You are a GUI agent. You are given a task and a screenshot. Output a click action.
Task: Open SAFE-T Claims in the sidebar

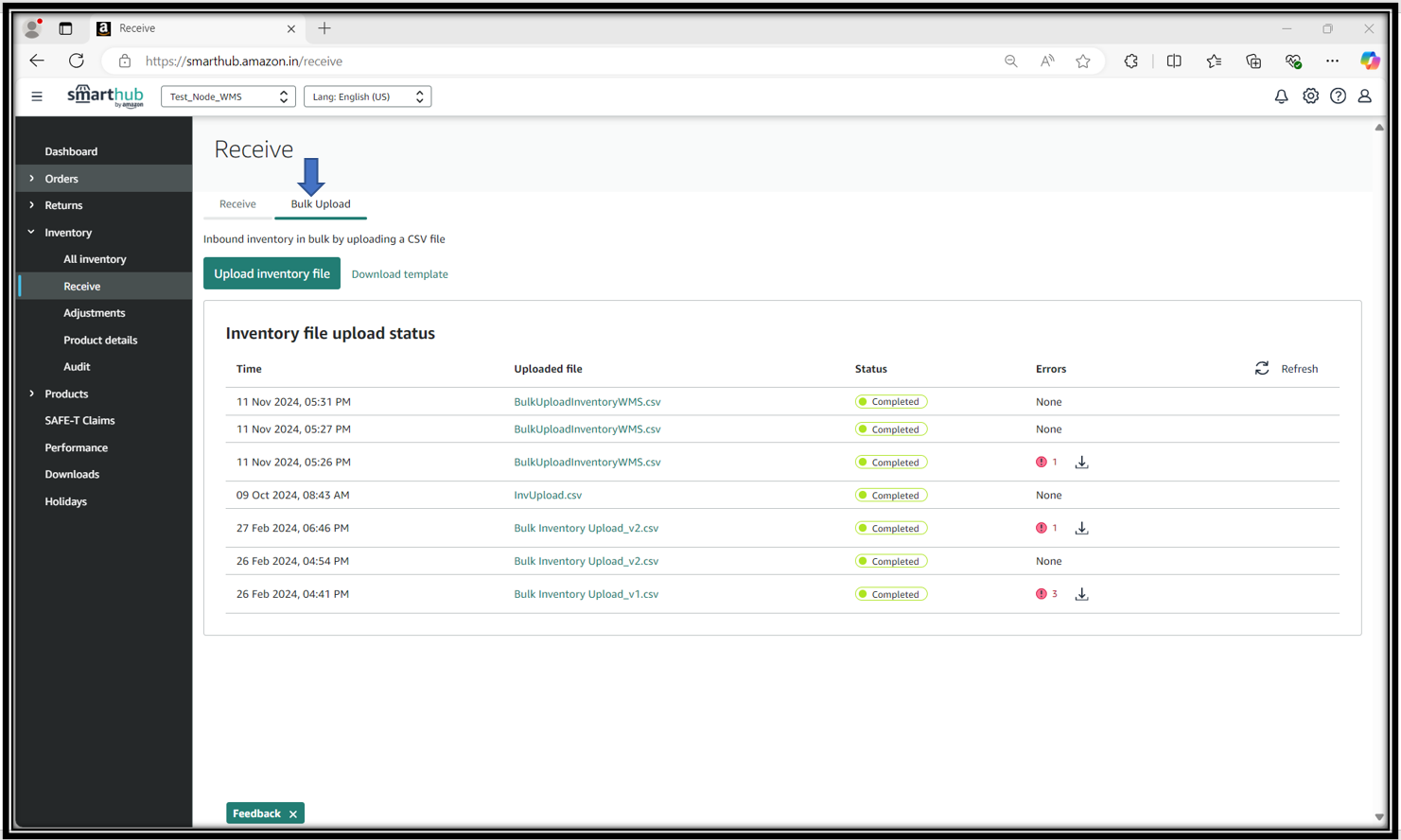(79, 420)
